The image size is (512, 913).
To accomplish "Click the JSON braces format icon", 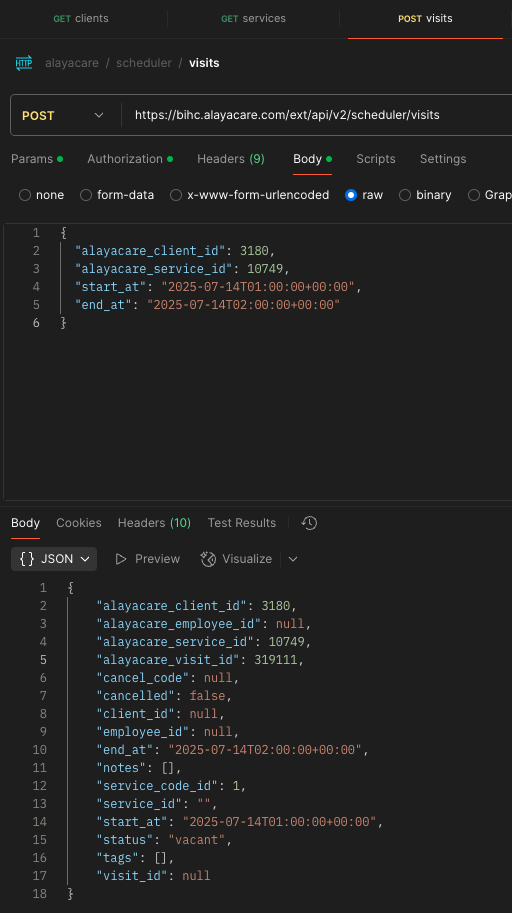I will pyautogui.click(x=27, y=559).
